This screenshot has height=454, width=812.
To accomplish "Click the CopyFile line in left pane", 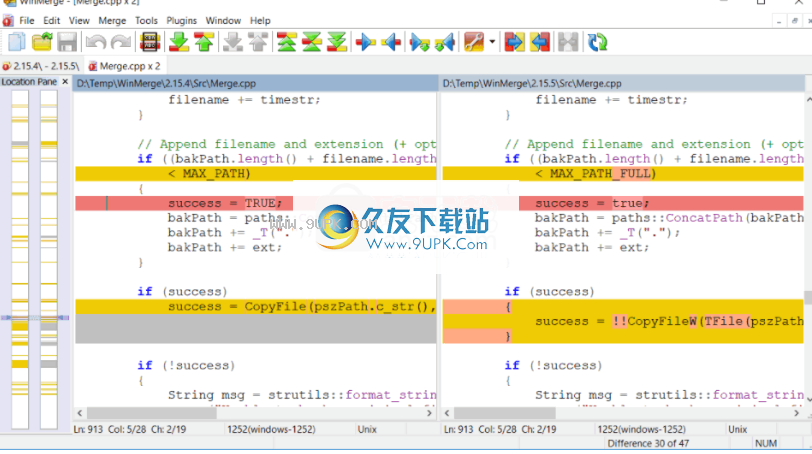I will (x=256, y=307).
